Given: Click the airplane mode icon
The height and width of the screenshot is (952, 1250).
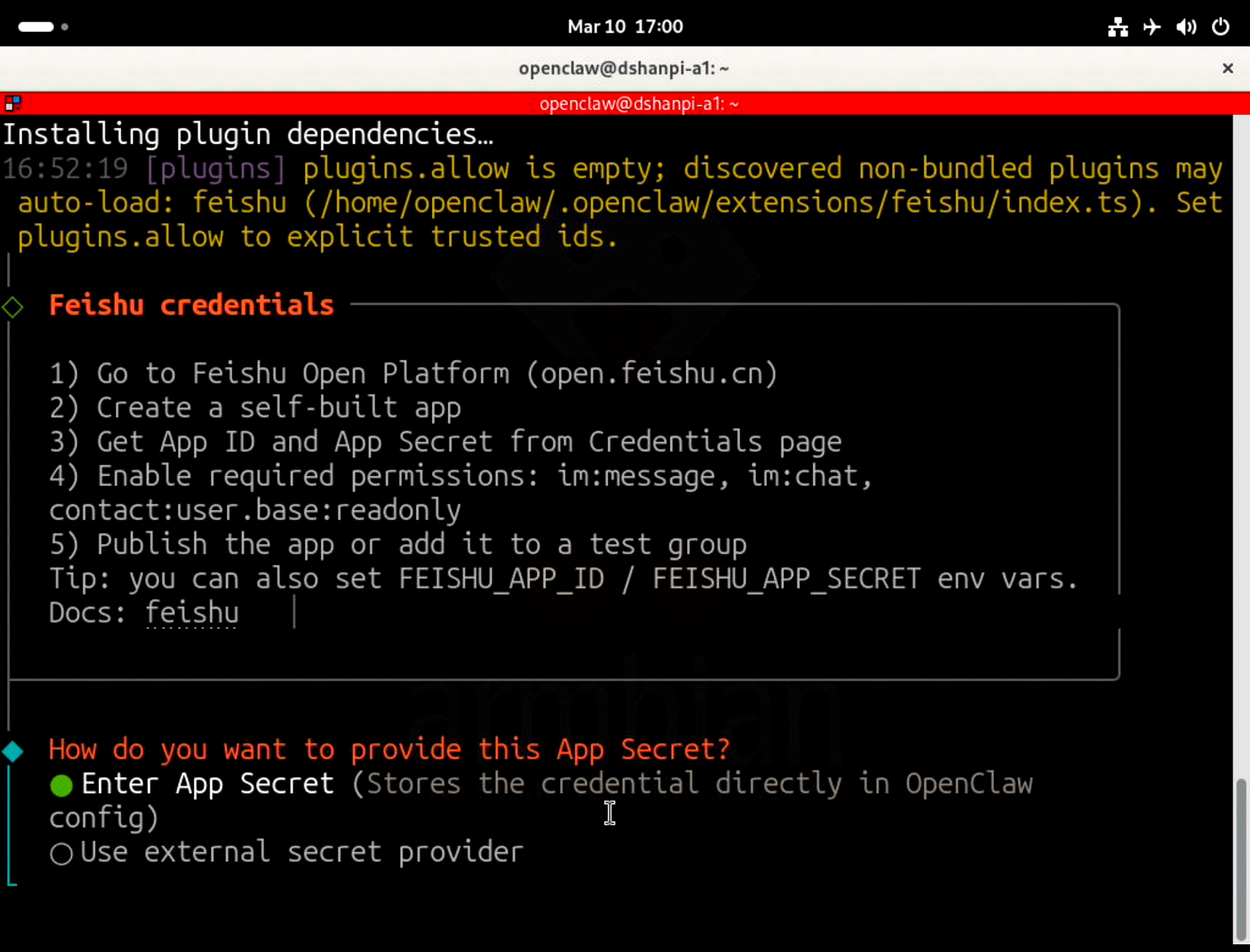Looking at the screenshot, I should (1152, 27).
